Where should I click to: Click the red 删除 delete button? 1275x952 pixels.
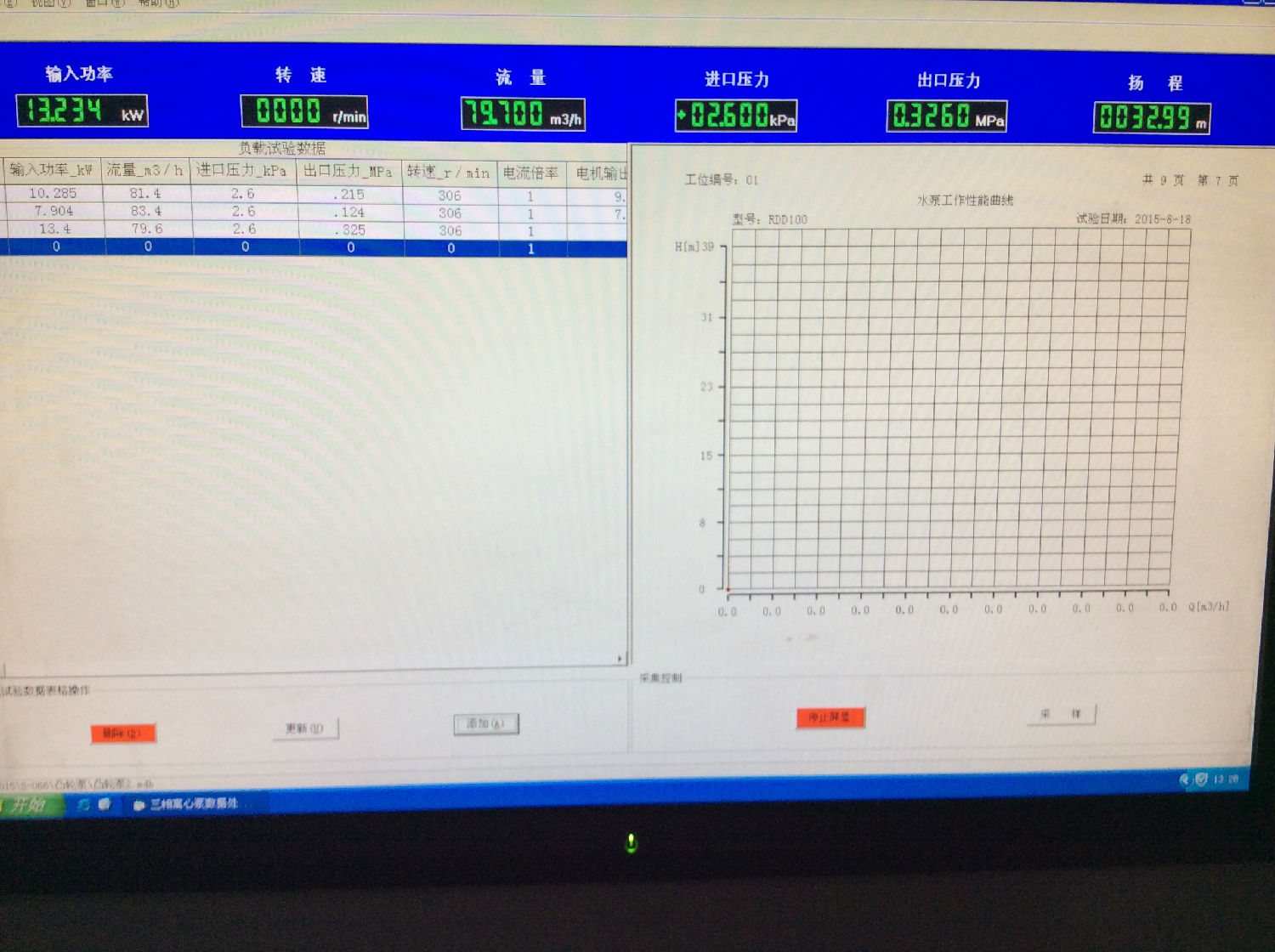(x=123, y=733)
